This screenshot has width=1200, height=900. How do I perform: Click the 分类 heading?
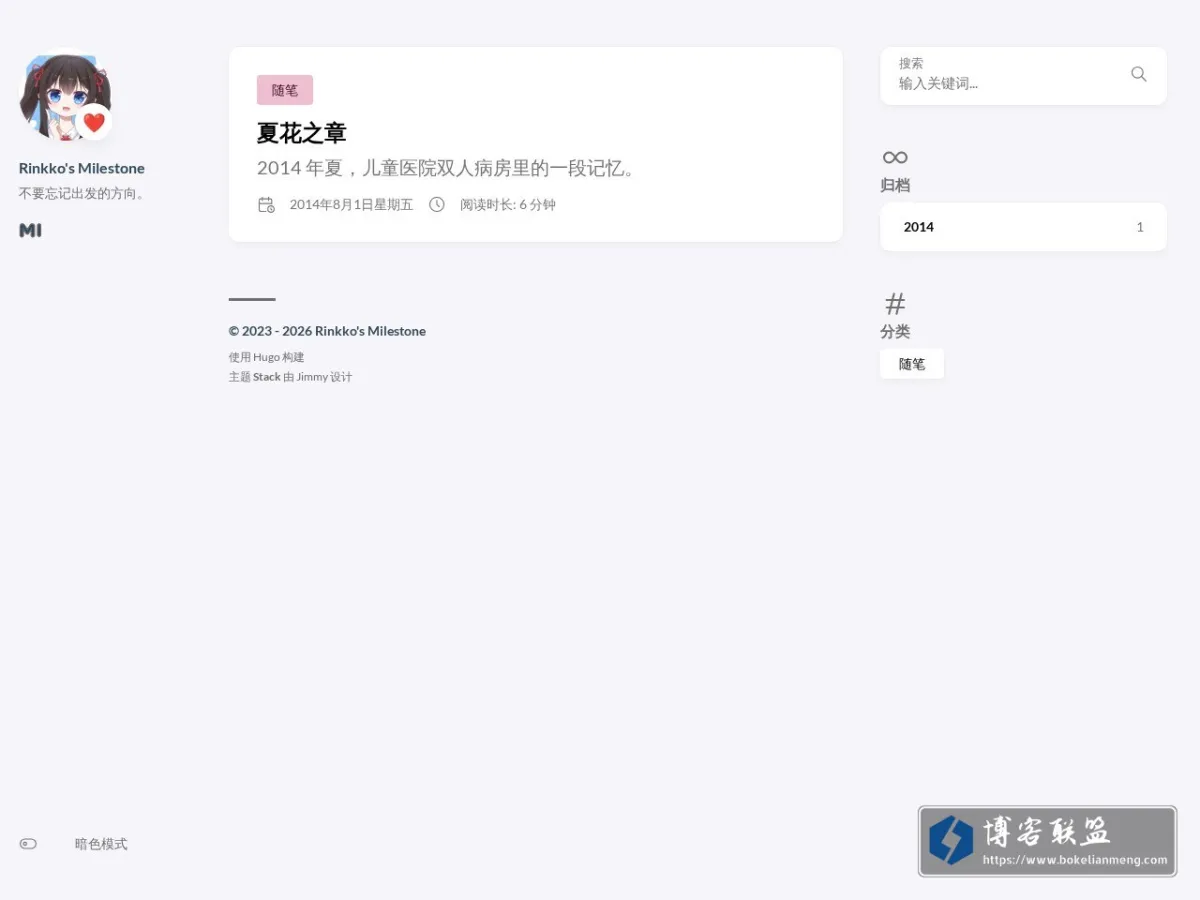point(895,331)
